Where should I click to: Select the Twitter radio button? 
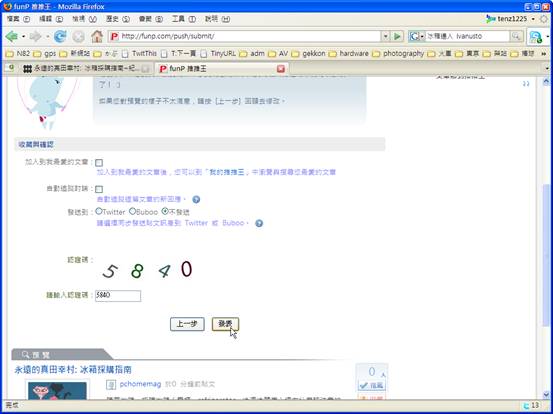(x=99, y=211)
